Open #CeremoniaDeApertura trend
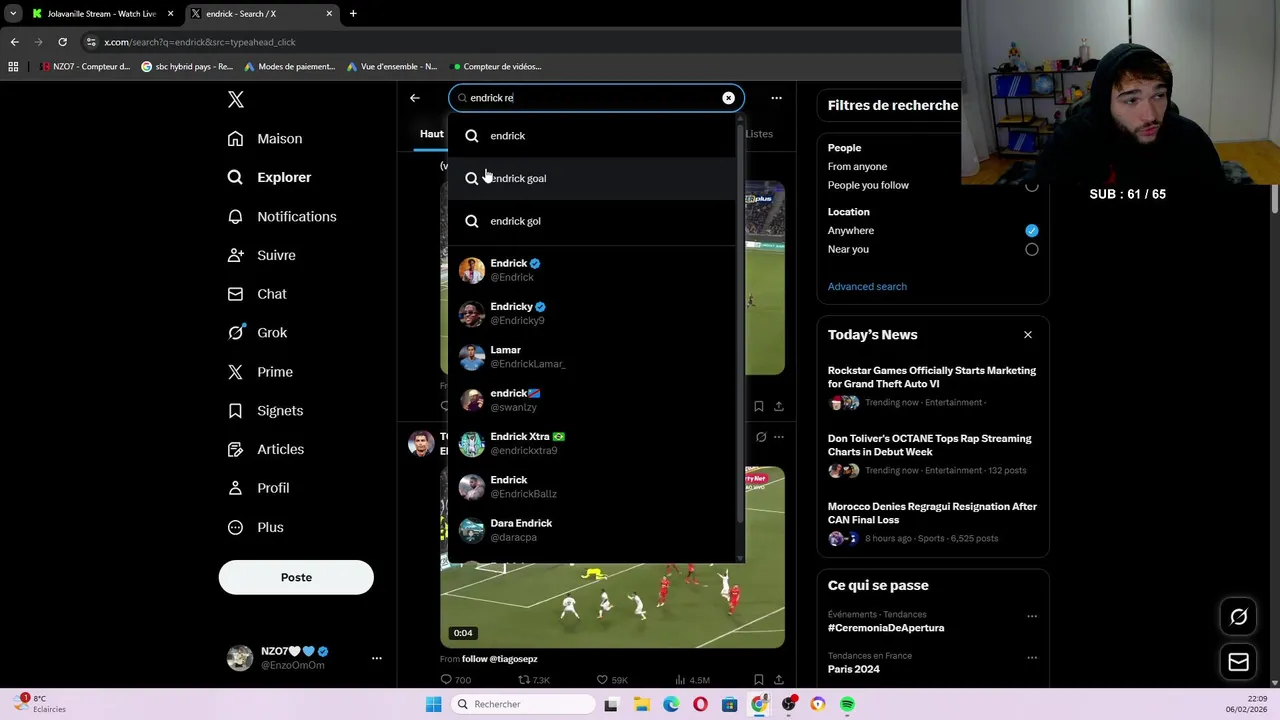The image size is (1280, 720). [886, 628]
